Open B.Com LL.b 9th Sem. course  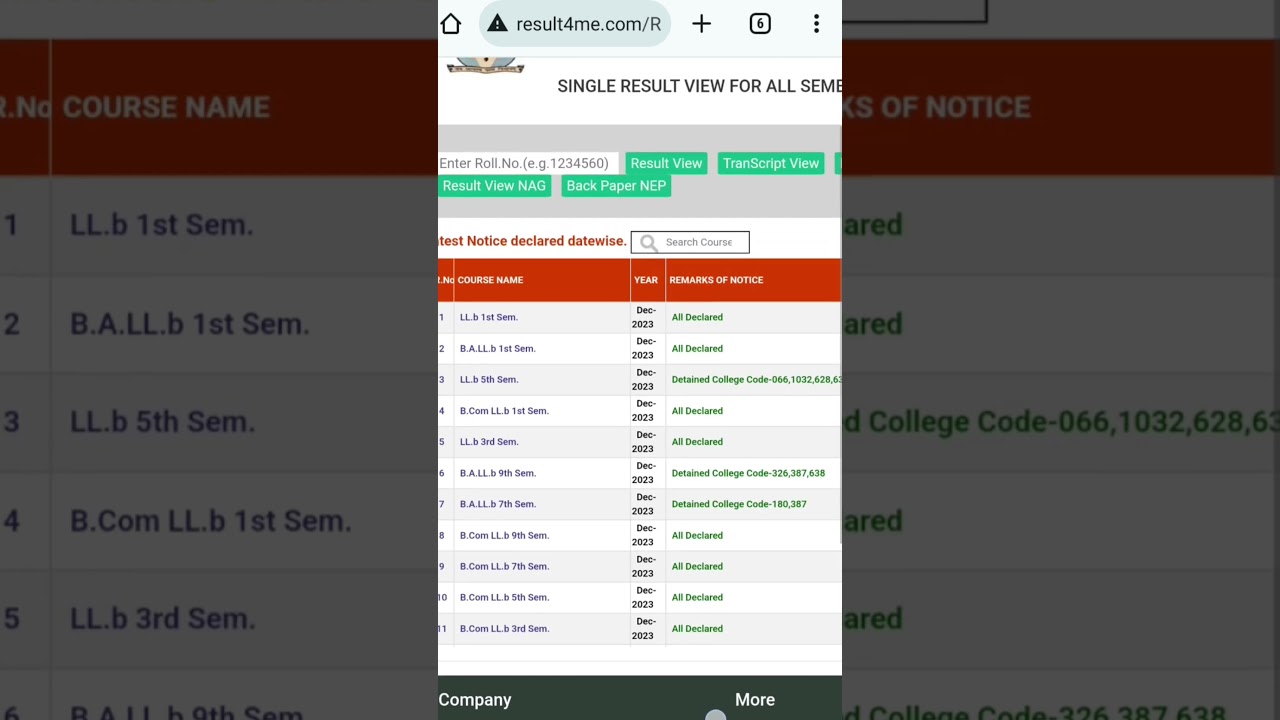[x=504, y=535]
